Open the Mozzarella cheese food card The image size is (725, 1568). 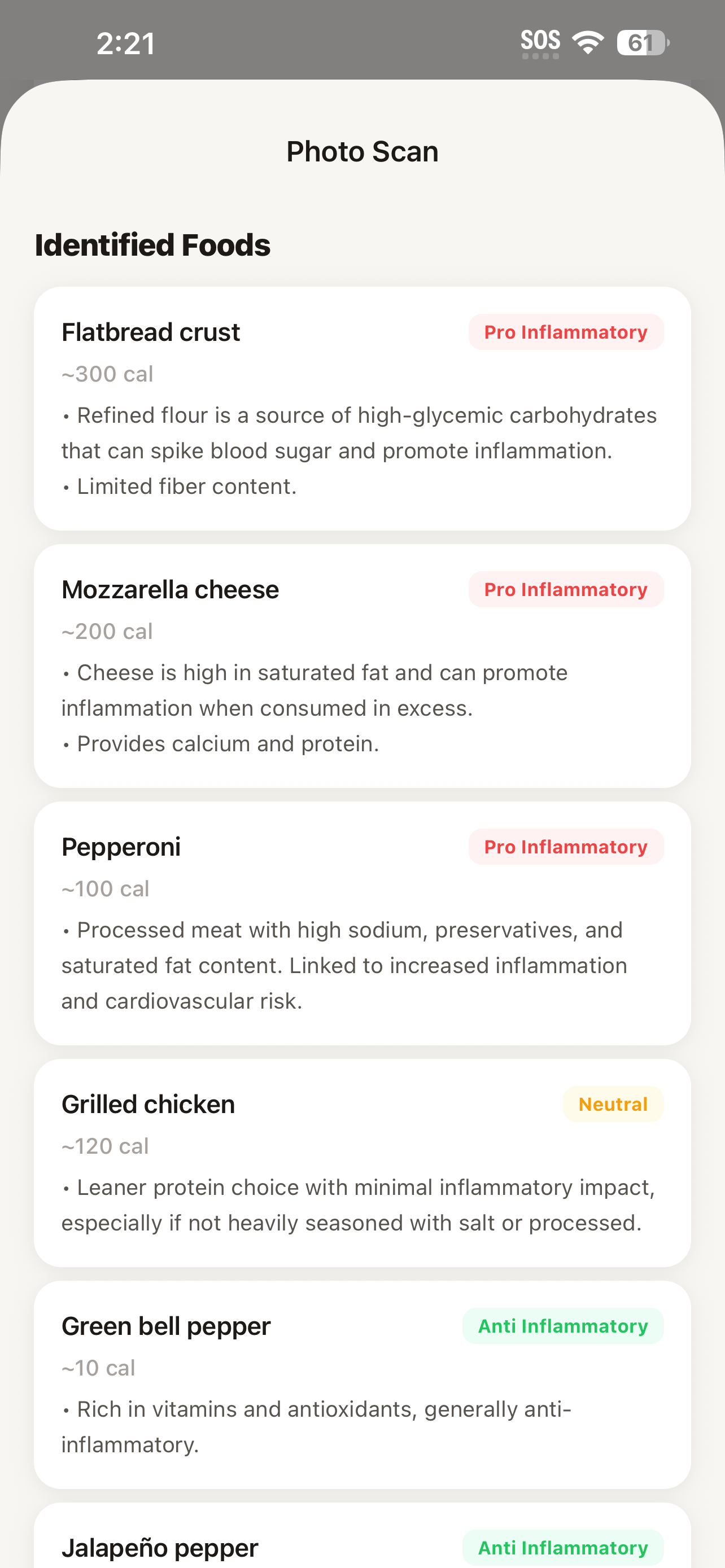click(362, 666)
